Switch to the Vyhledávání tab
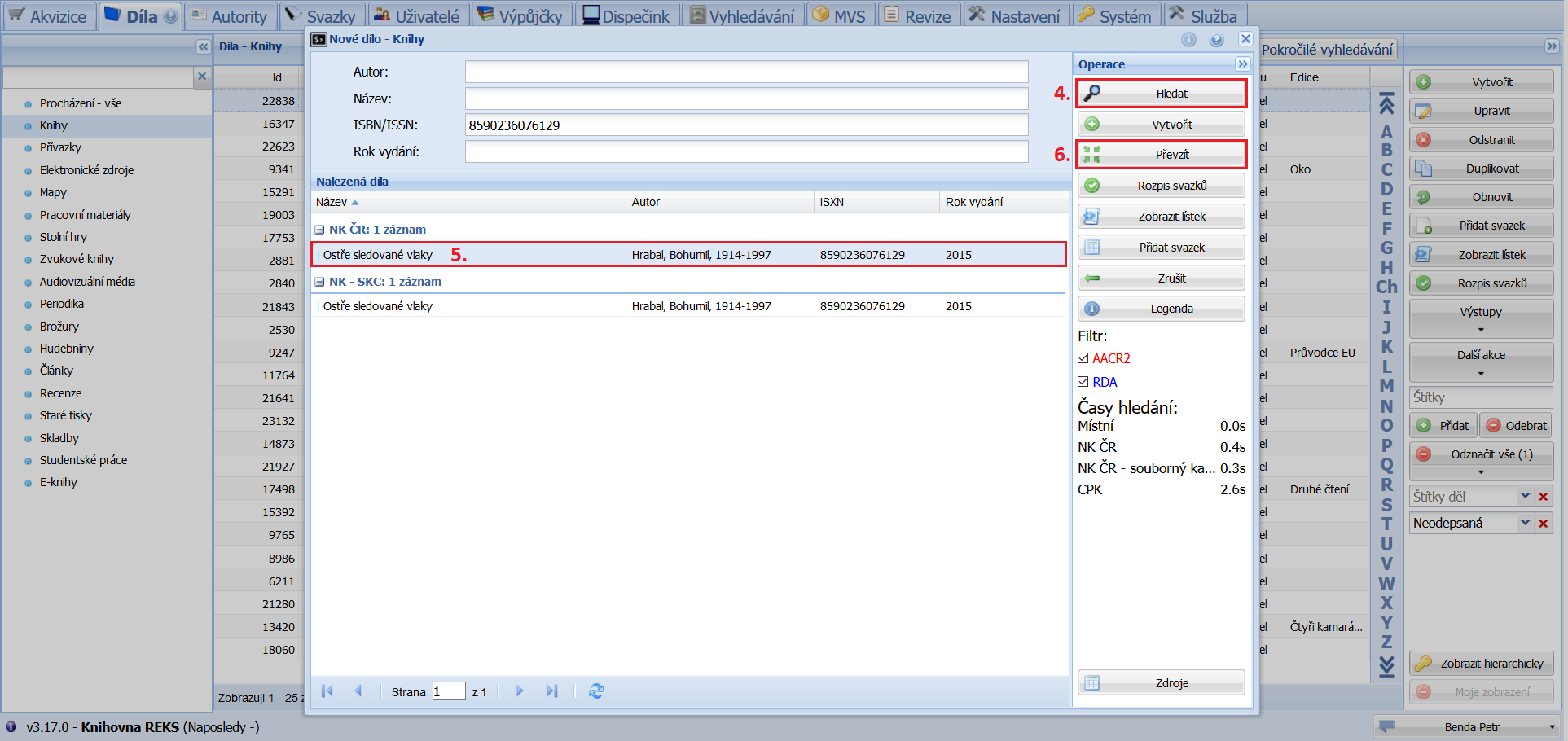This screenshot has width=1568, height=741. pos(742,16)
